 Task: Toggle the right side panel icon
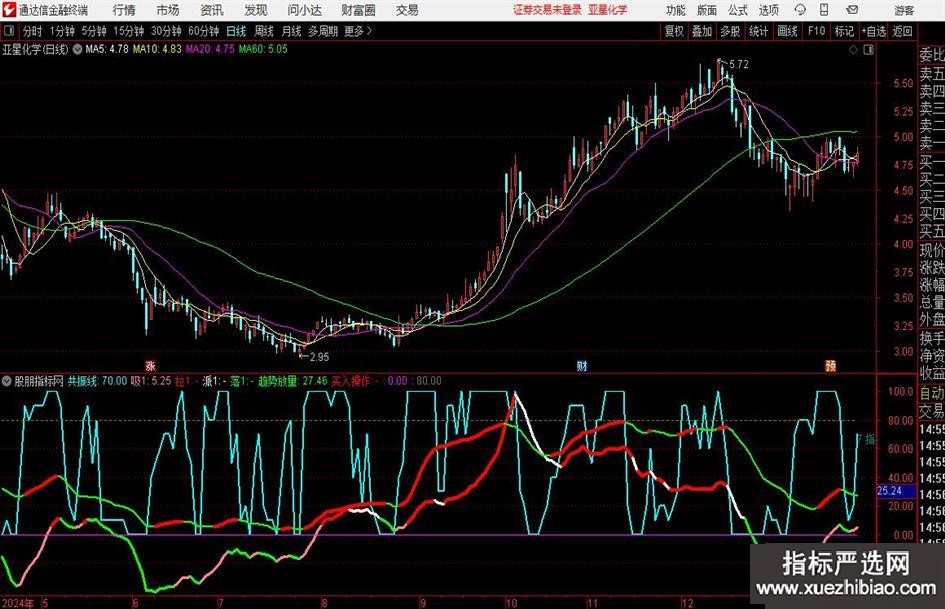point(868,50)
